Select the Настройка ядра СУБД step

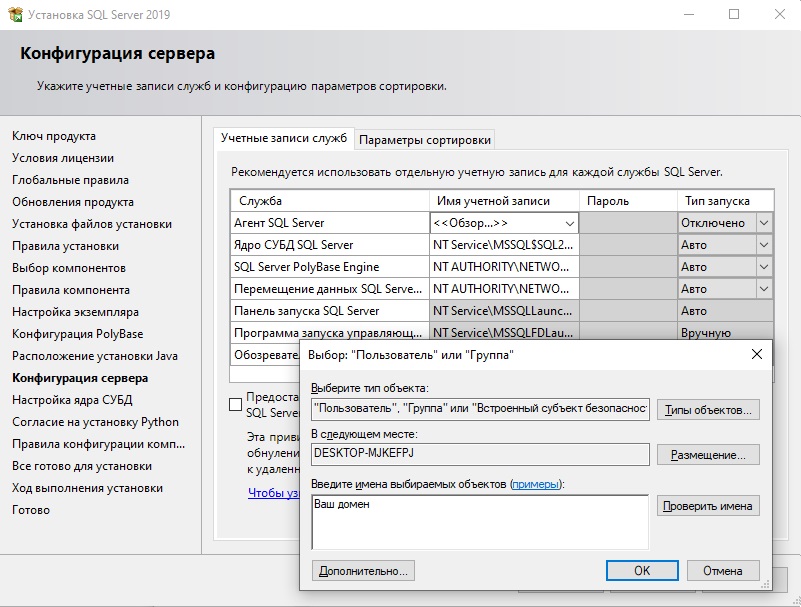72,400
